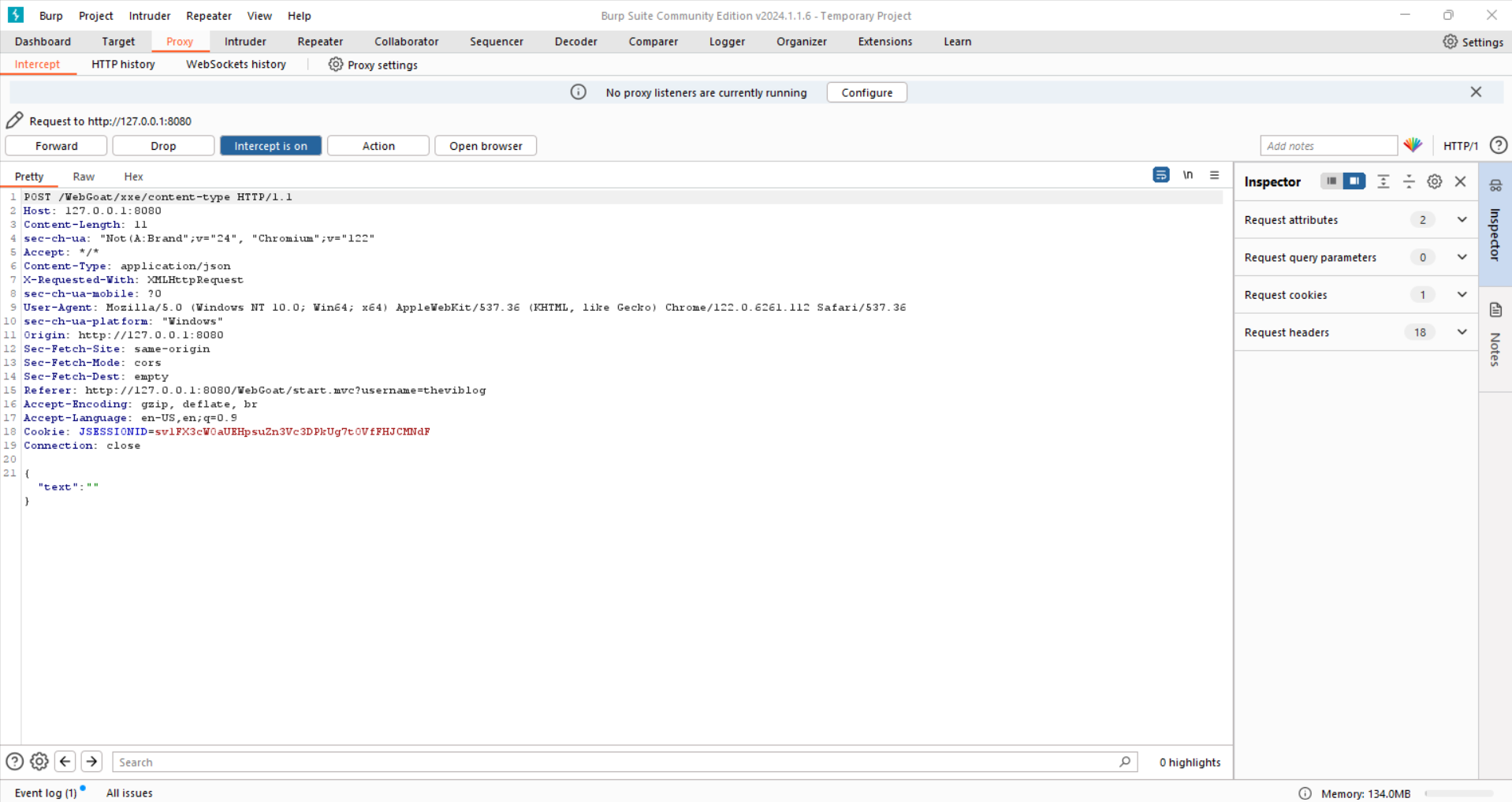
Task: Open search settings gear at bottom
Action: click(x=39, y=762)
